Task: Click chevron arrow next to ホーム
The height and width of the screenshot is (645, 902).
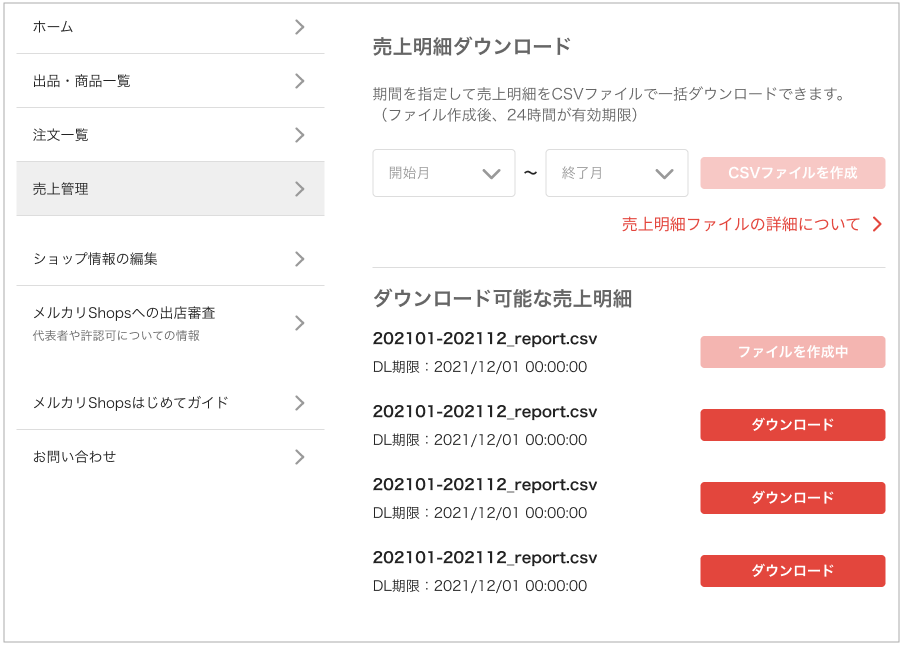Action: coord(300,27)
